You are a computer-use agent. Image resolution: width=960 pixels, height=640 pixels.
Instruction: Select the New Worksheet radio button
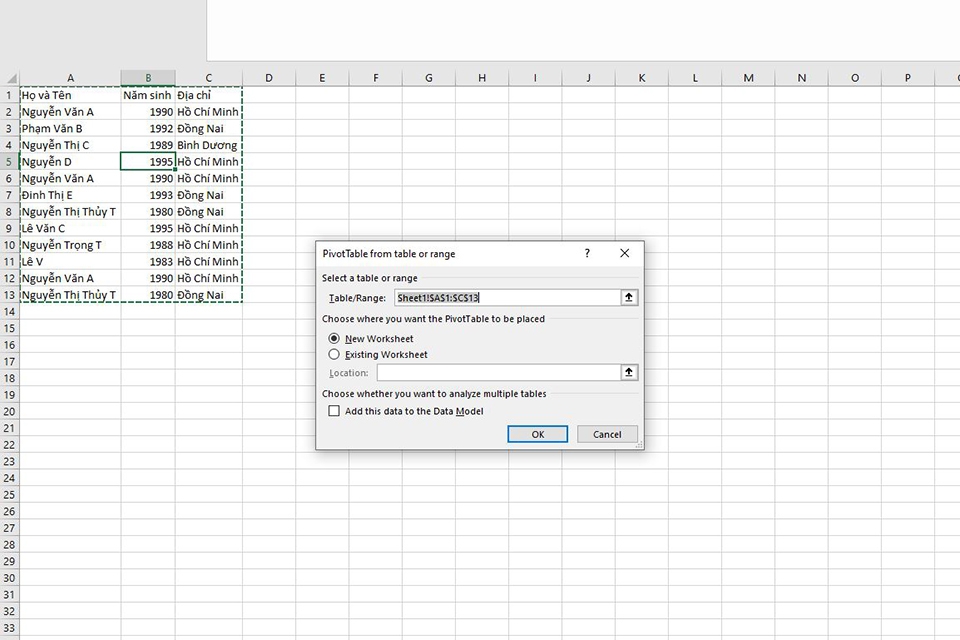(334, 338)
